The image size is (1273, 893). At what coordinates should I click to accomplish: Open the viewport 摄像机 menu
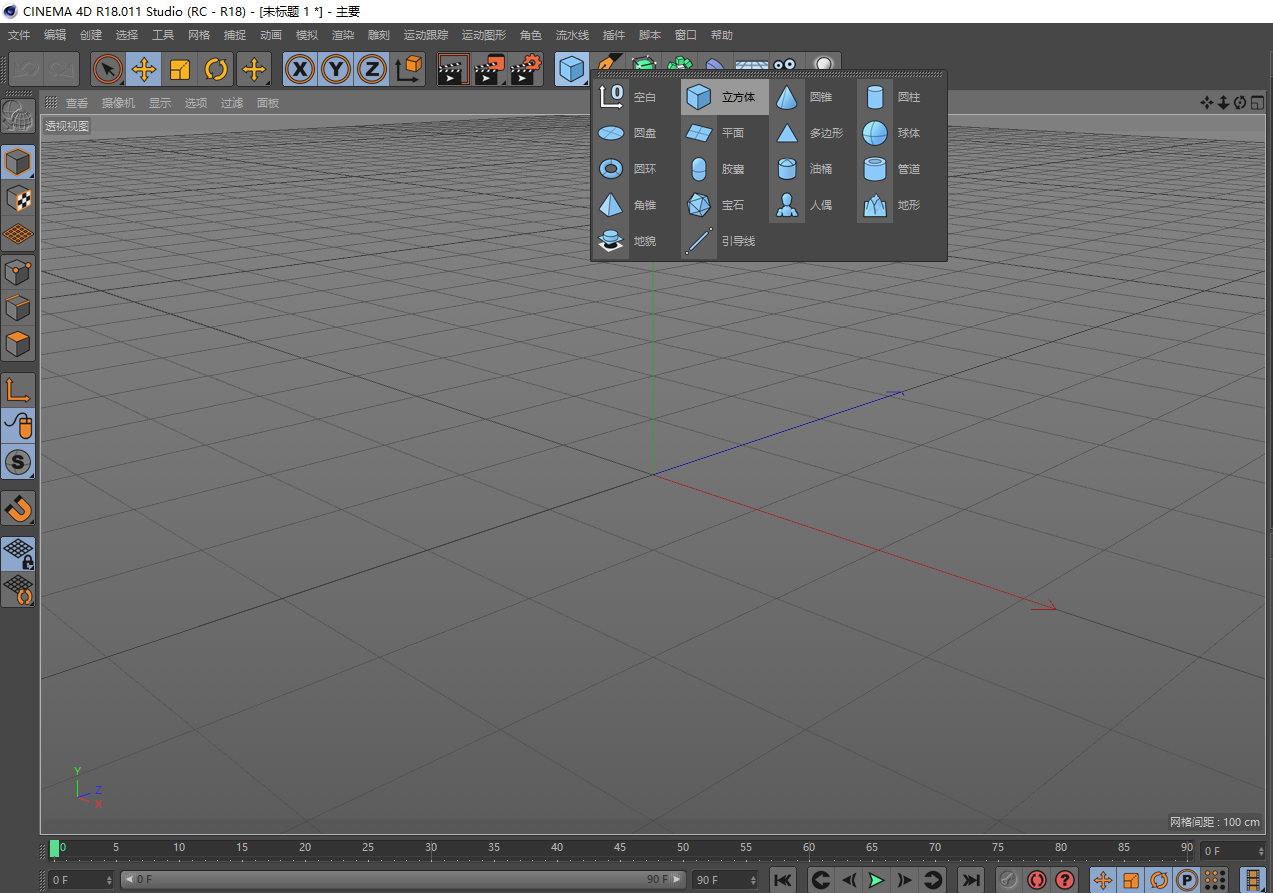click(x=118, y=103)
